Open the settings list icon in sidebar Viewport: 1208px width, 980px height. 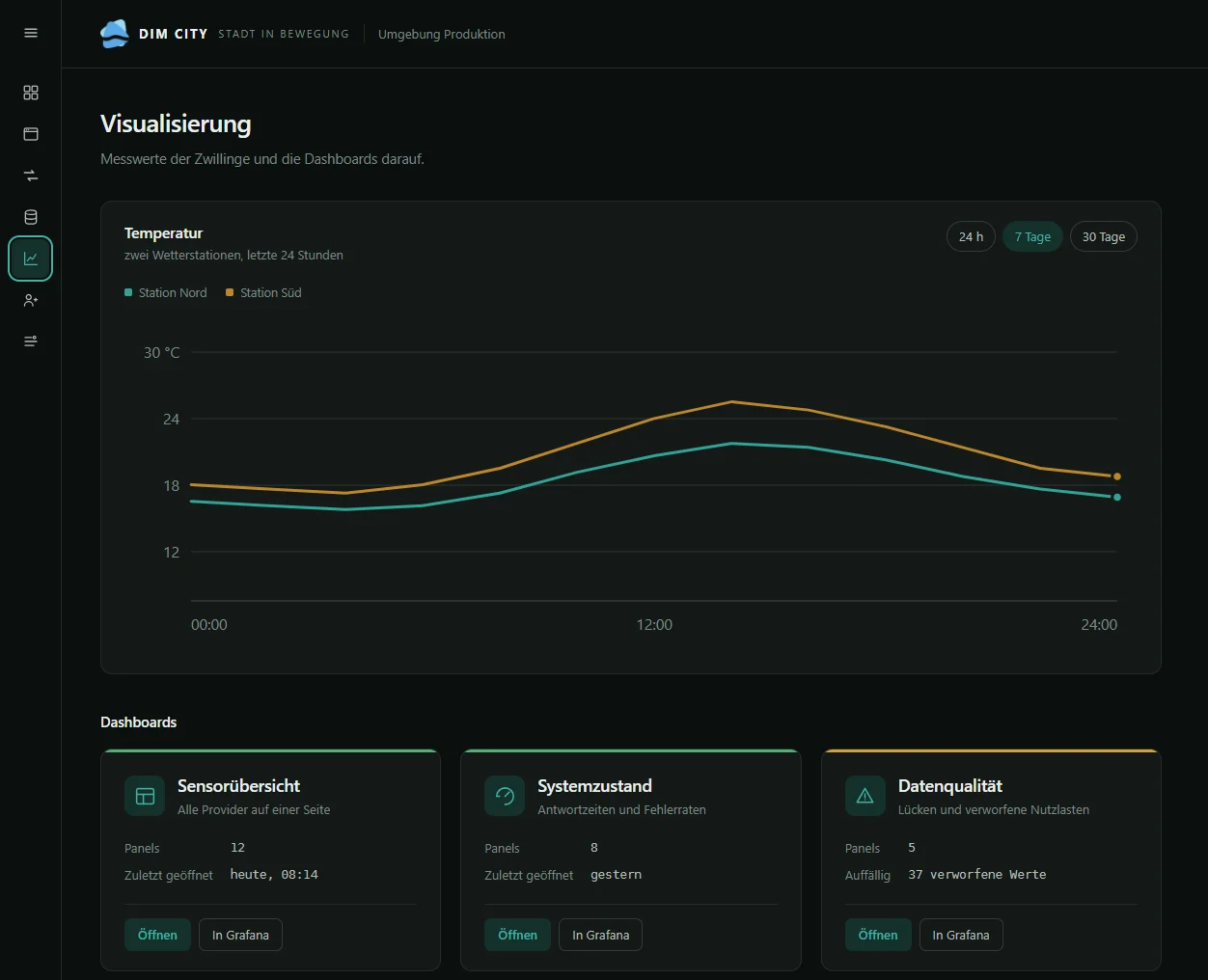pos(31,341)
